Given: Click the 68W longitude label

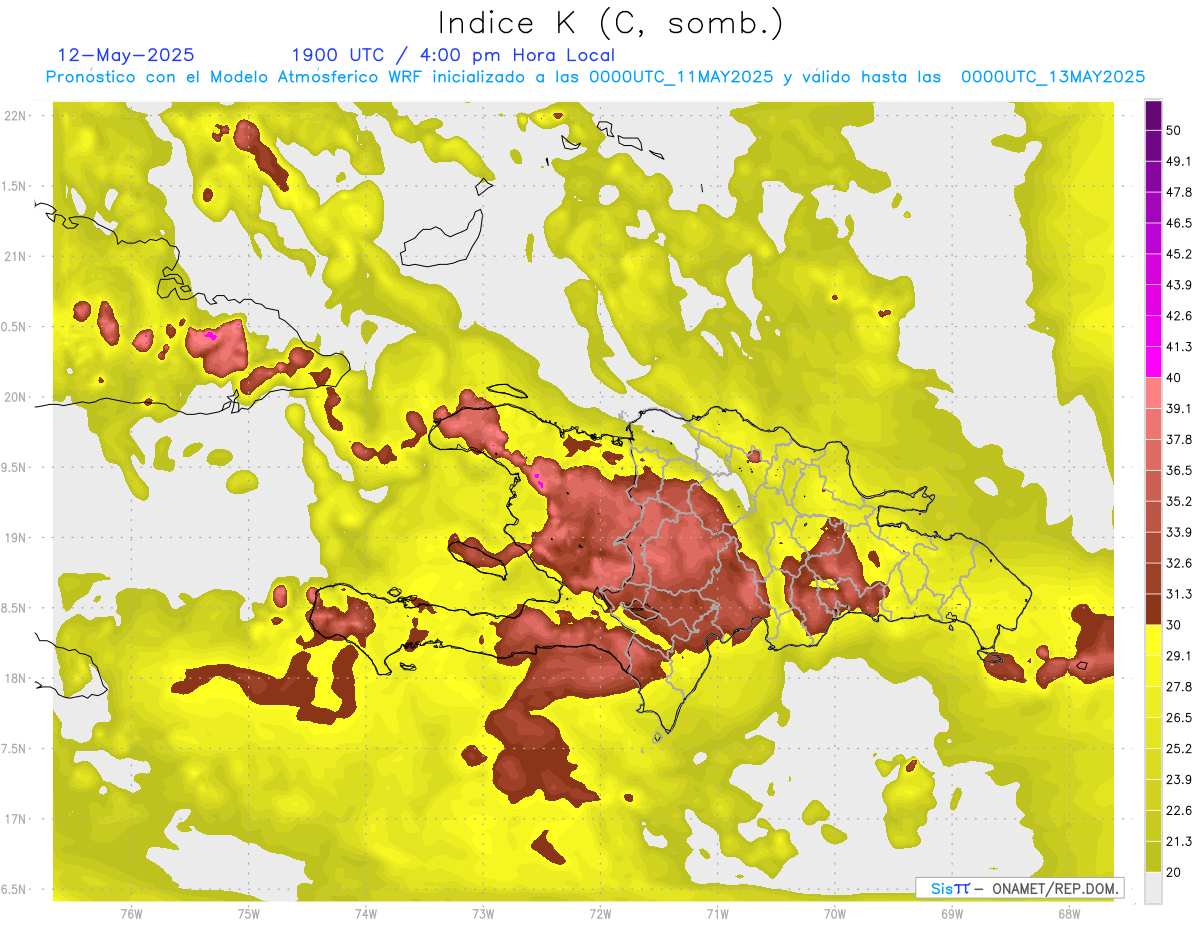Looking at the screenshot, I should pos(1069,913).
